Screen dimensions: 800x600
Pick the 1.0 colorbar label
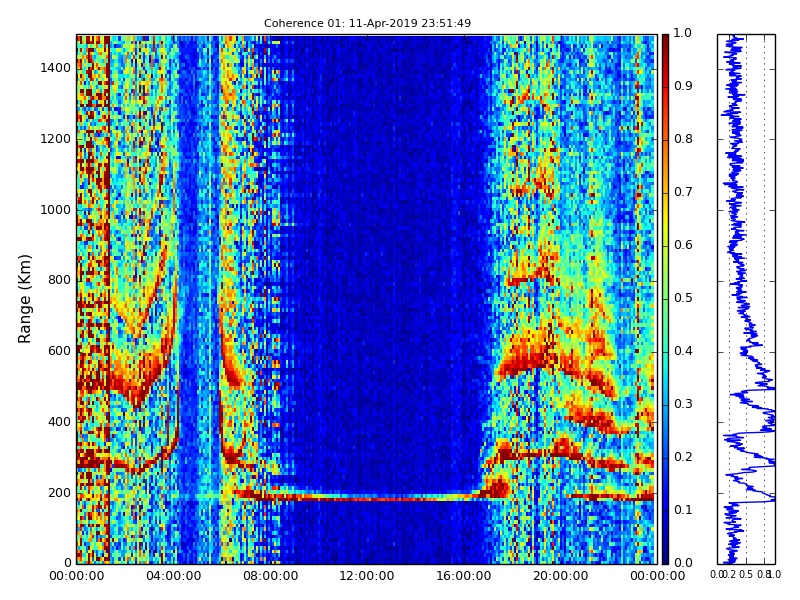[x=683, y=33]
